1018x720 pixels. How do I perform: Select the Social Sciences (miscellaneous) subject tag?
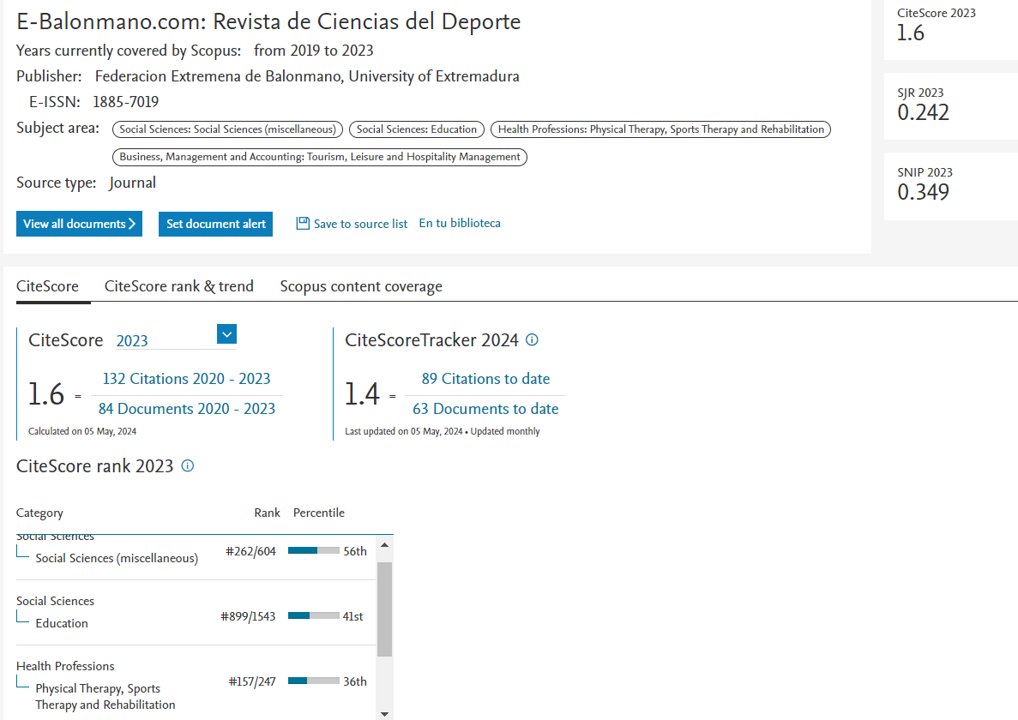tap(227, 129)
